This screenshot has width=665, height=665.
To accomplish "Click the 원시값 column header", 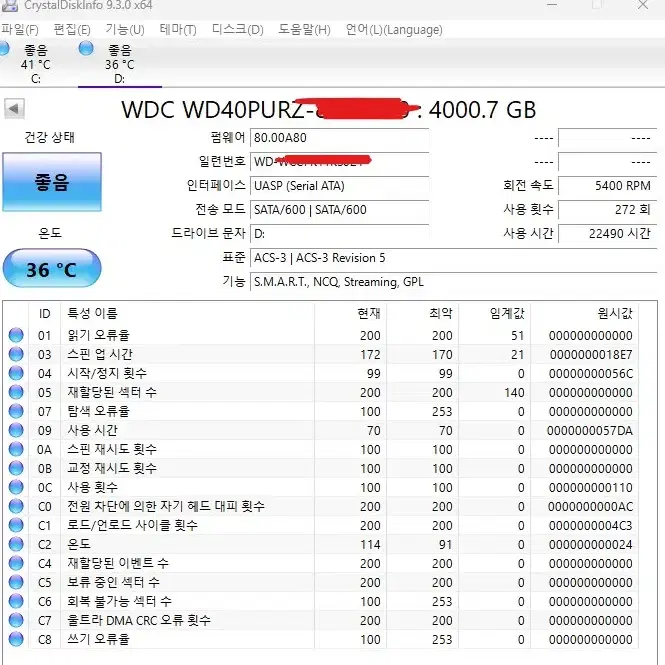I will pos(585,314).
